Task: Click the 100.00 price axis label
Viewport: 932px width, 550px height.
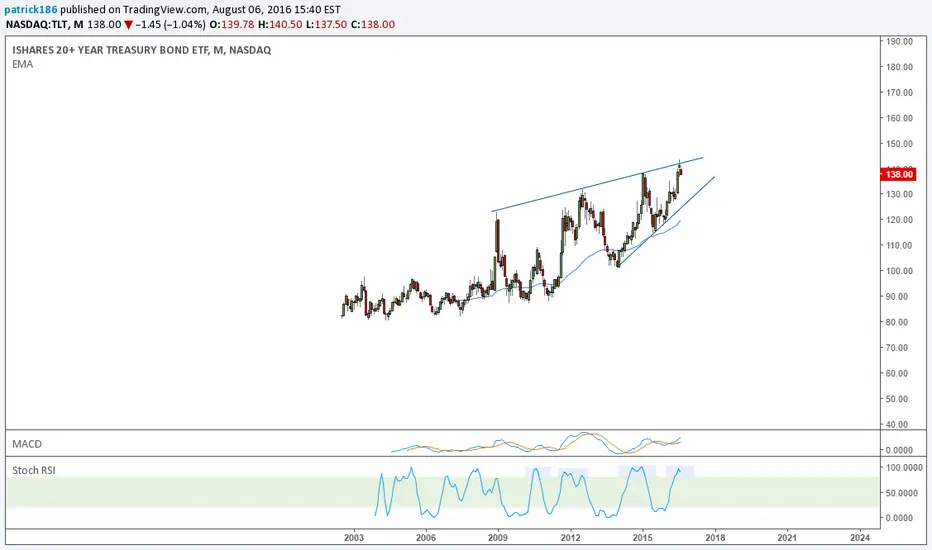Action: click(x=899, y=271)
